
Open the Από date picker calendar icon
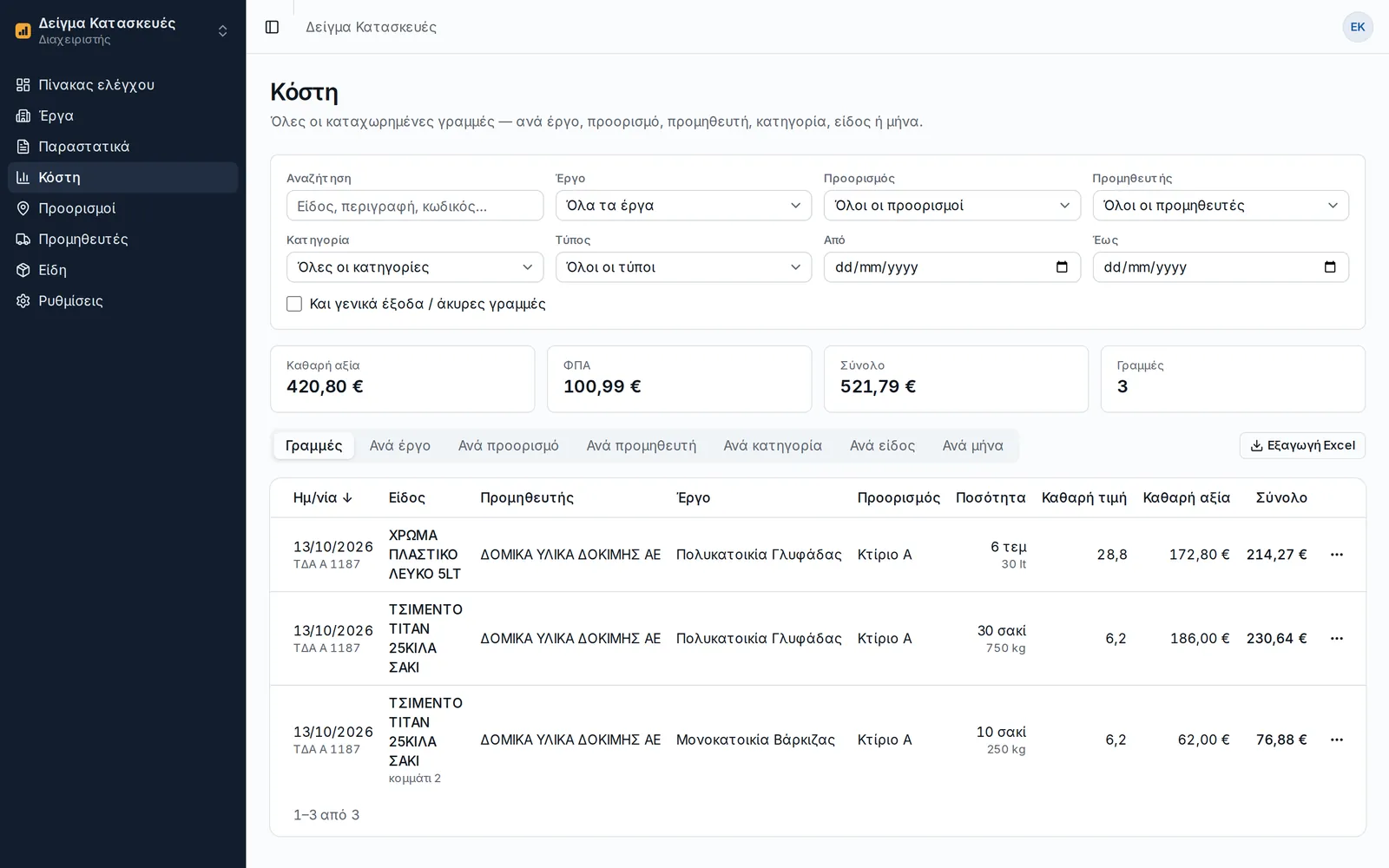point(1062,266)
